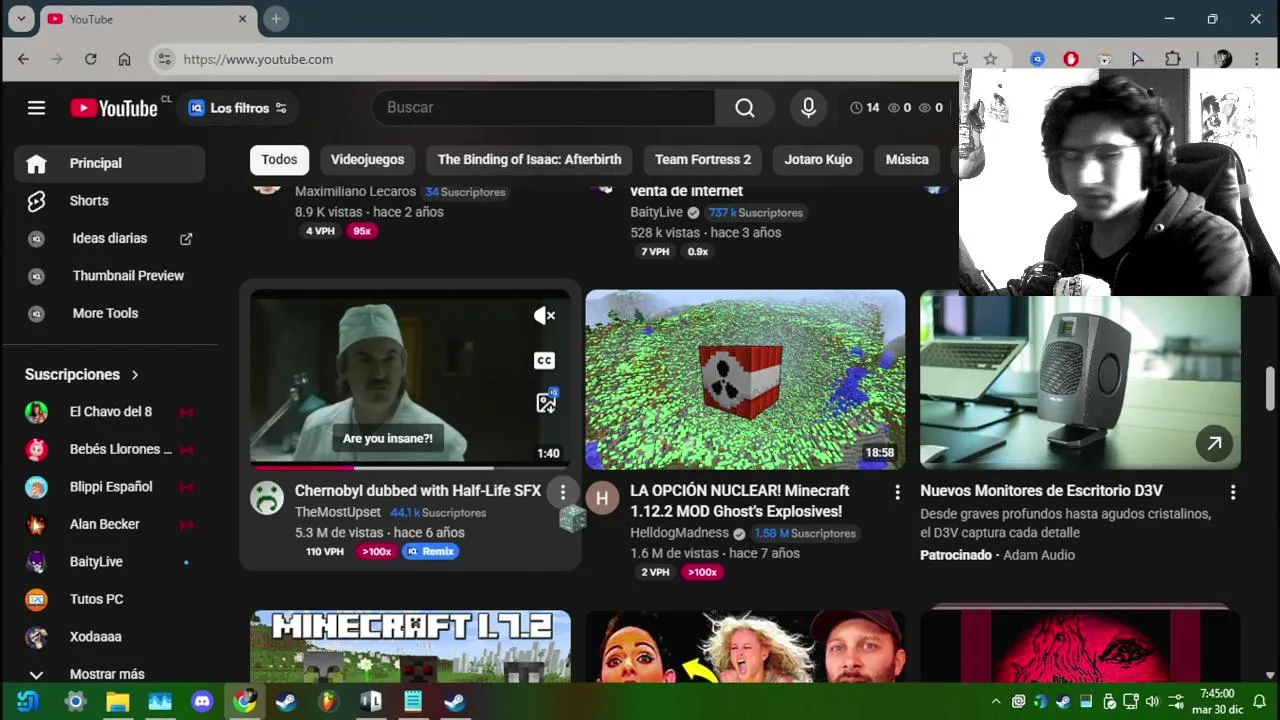The height and width of the screenshot is (720, 1280).
Task: Open Tutos PC subscription channel
Action: pyautogui.click(x=110, y=599)
